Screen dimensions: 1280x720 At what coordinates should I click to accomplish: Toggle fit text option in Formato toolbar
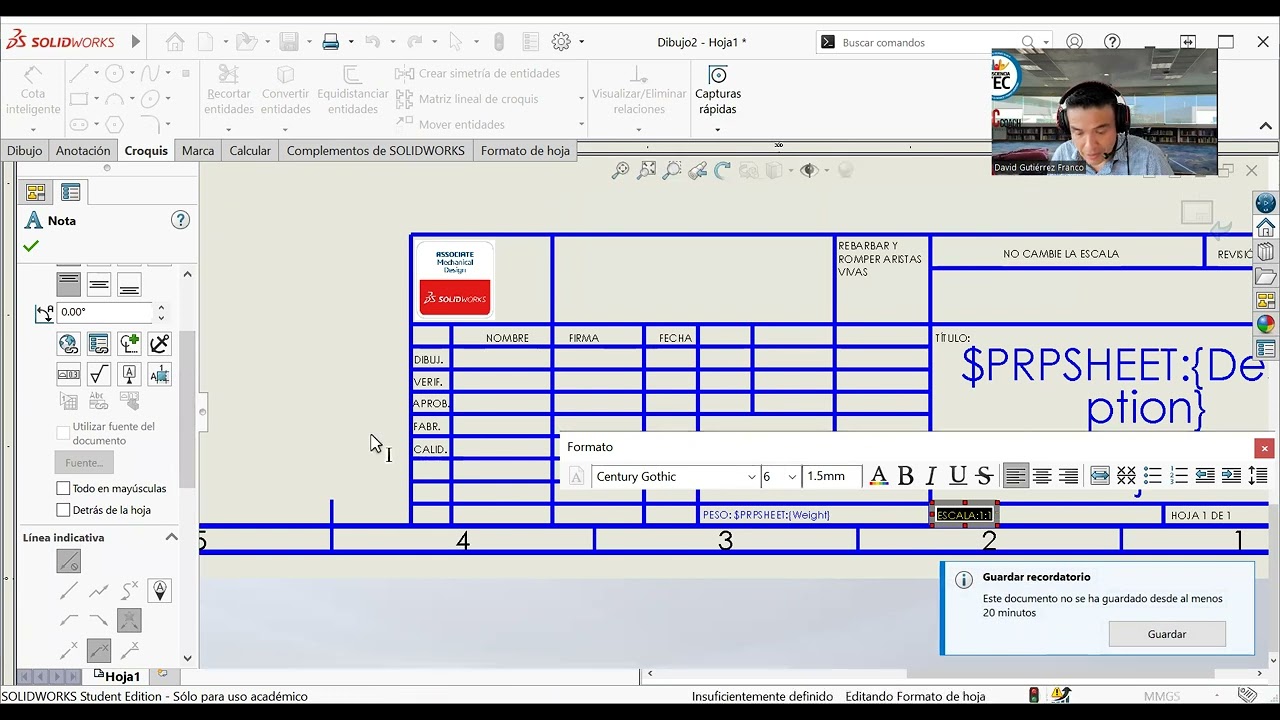click(1100, 476)
